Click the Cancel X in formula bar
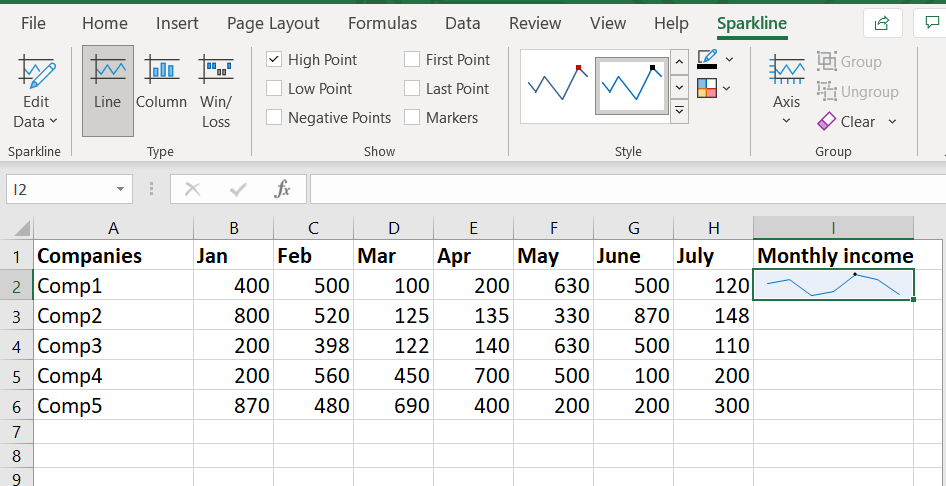The width and height of the screenshot is (946, 486). point(192,190)
